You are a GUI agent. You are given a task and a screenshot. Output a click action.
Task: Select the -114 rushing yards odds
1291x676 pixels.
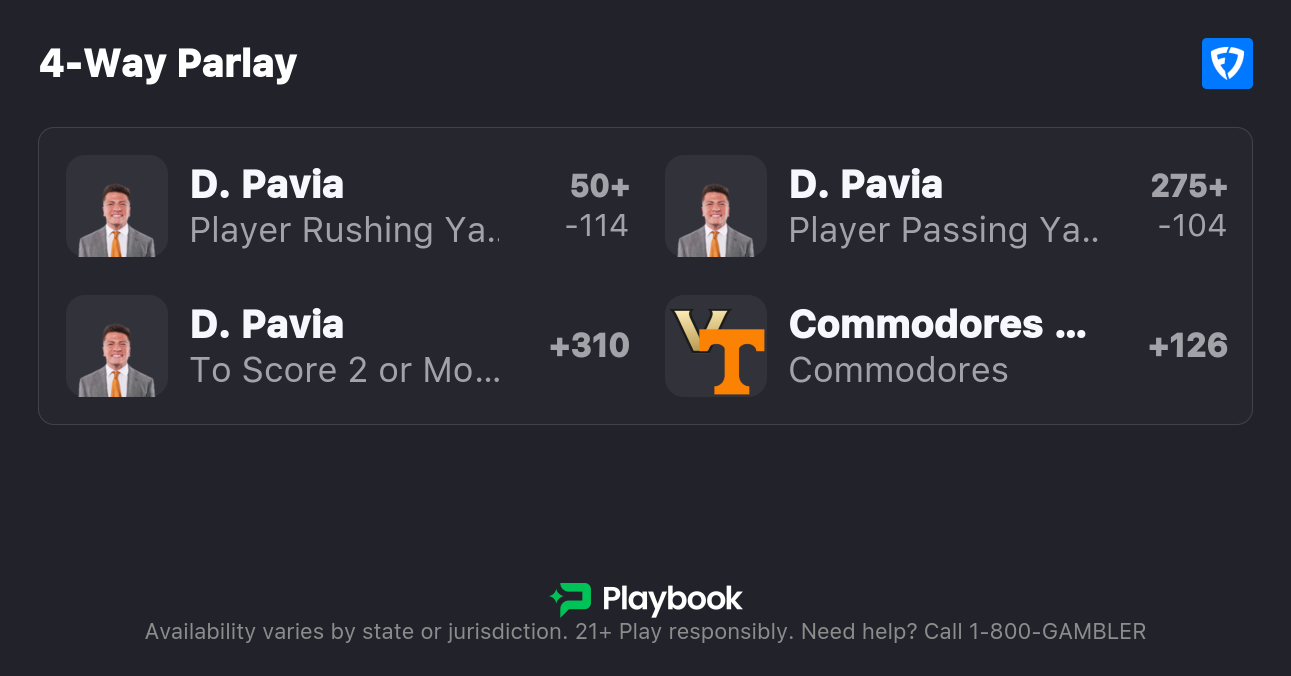pos(597,226)
